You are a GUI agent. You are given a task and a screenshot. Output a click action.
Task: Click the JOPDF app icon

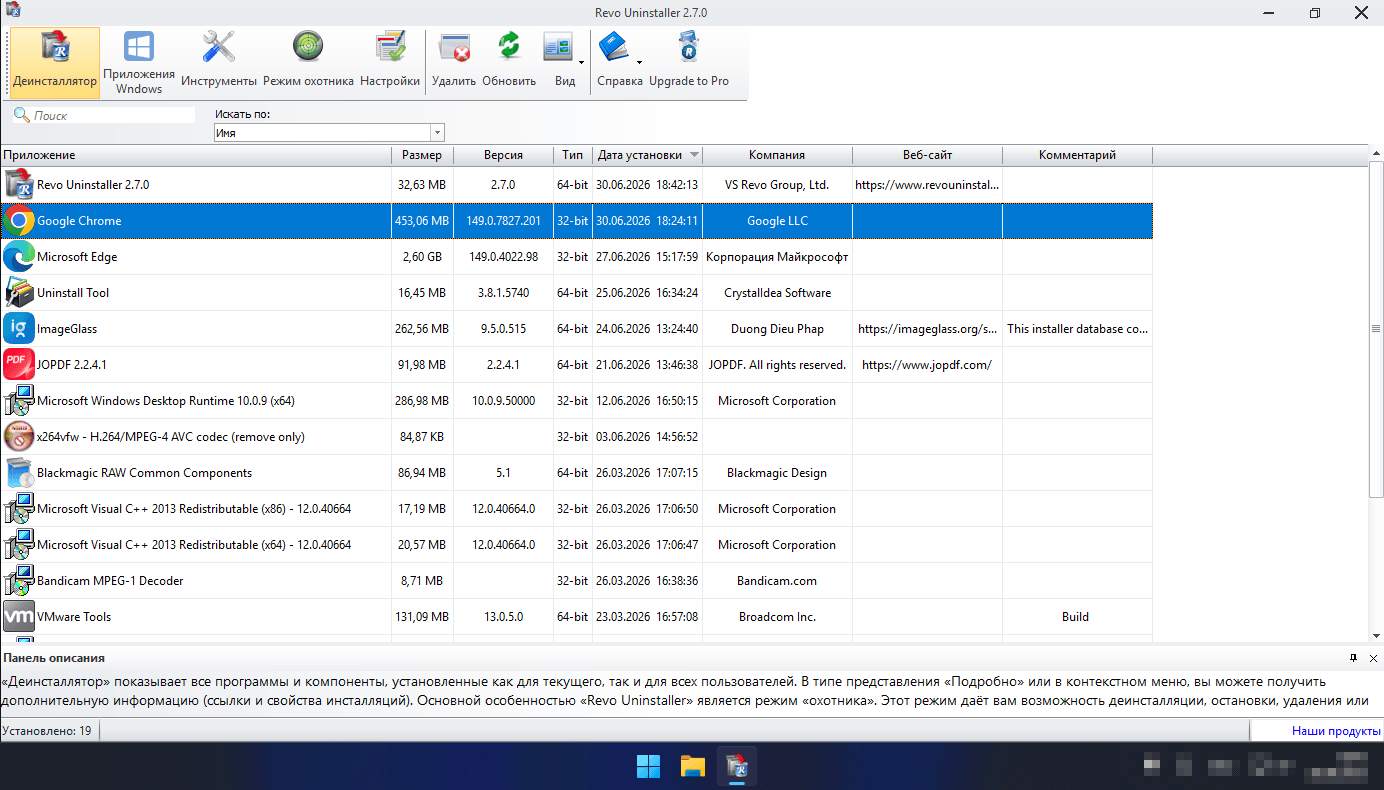pos(18,365)
